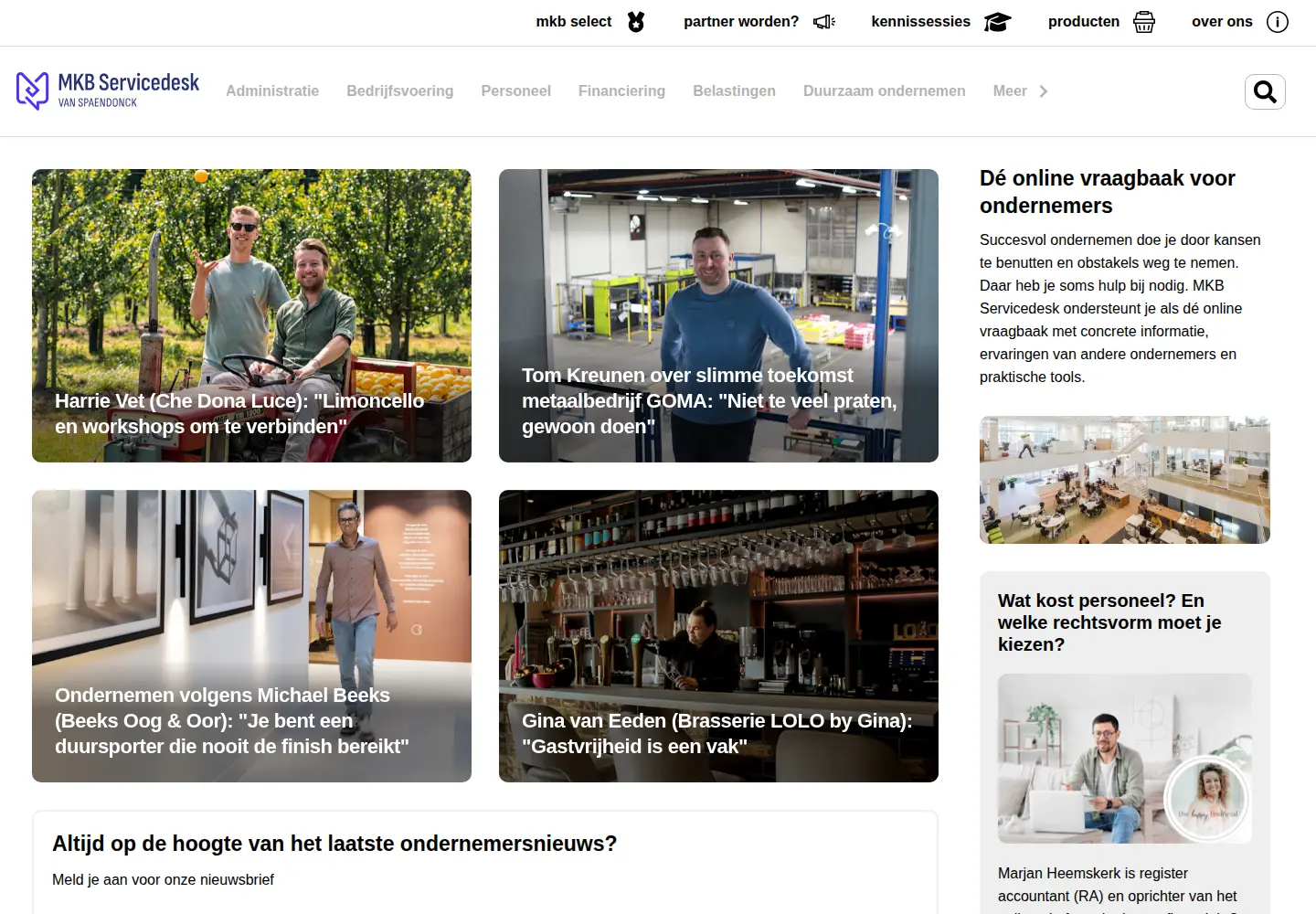This screenshot has width=1316, height=914.
Task: Expand the Meer menu chevron
Action: (1044, 91)
